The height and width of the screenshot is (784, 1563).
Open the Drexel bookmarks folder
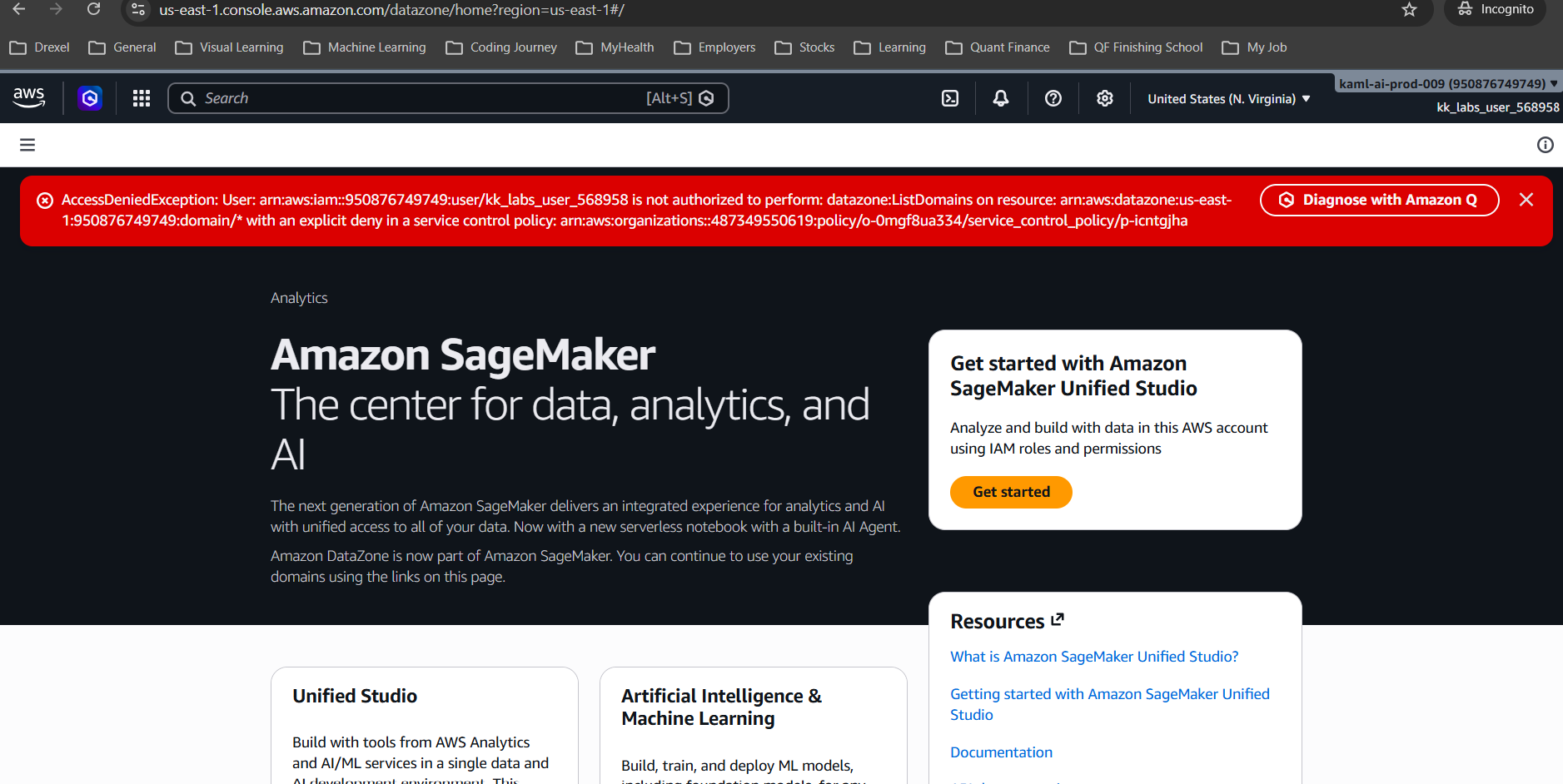40,47
